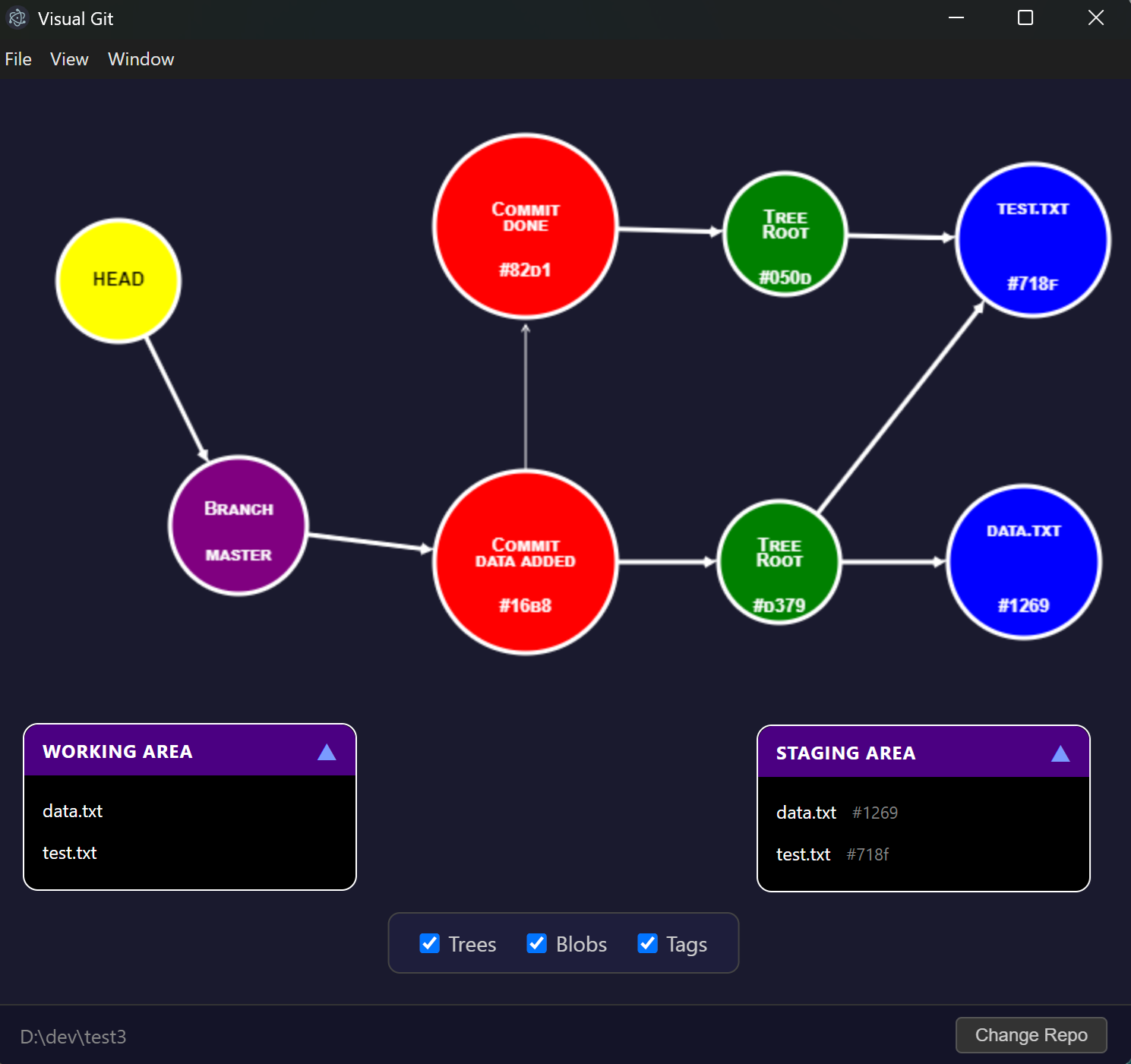This screenshot has height=1064, width=1131.
Task: Toggle the Tags checkbox off
Action: coord(647,943)
